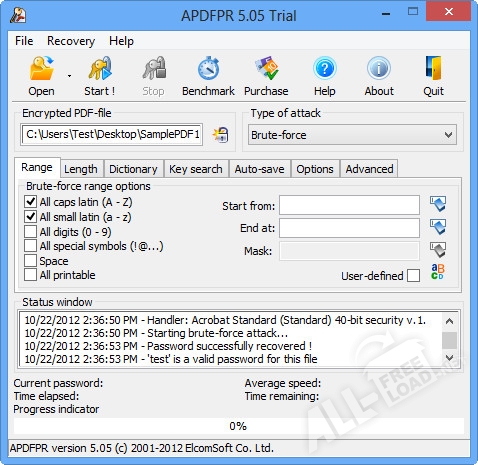
Task: Start the password recovery with Start ! icon
Action: tap(100, 69)
